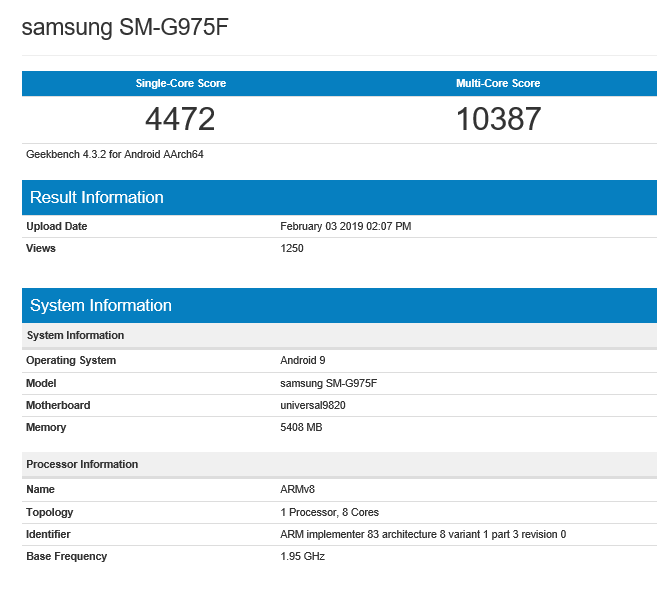This screenshot has height=593, width=669.
Task: Select the ARMv8 value
Action: pos(297,489)
